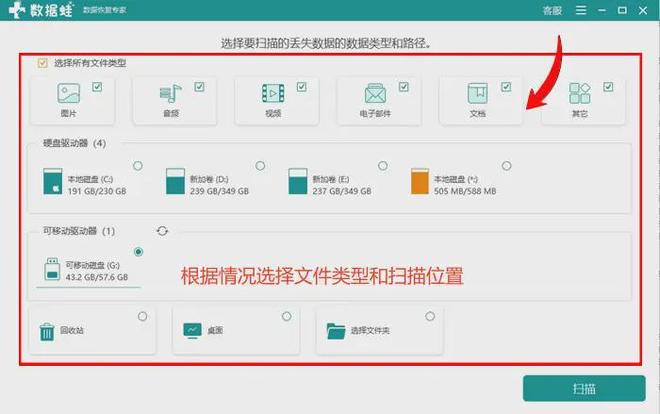Click the 音频 audio type icon
This screenshot has width=660, height=414.
[x=171, y=93]
